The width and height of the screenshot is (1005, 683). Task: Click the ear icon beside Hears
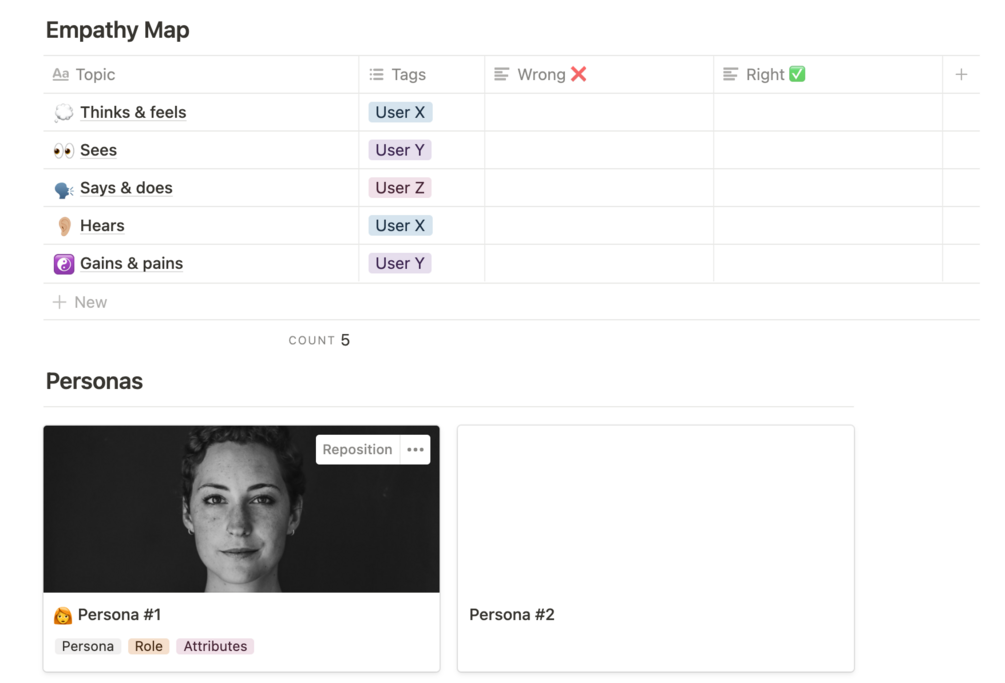[64, 227]
